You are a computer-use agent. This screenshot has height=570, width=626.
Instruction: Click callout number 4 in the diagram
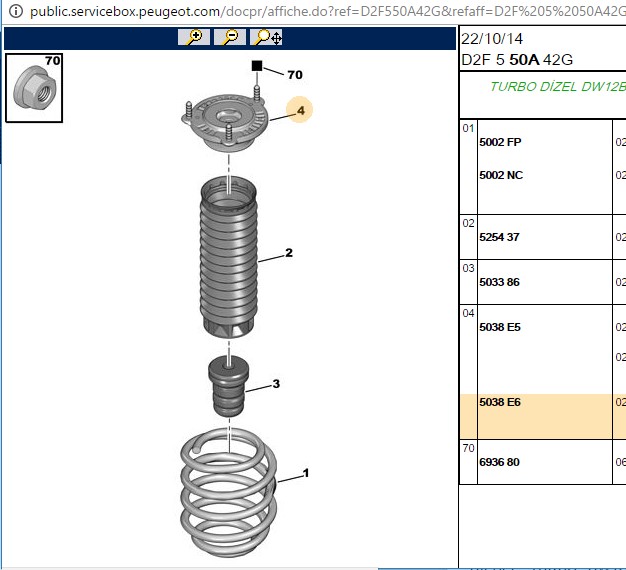(x=300, y=110)
